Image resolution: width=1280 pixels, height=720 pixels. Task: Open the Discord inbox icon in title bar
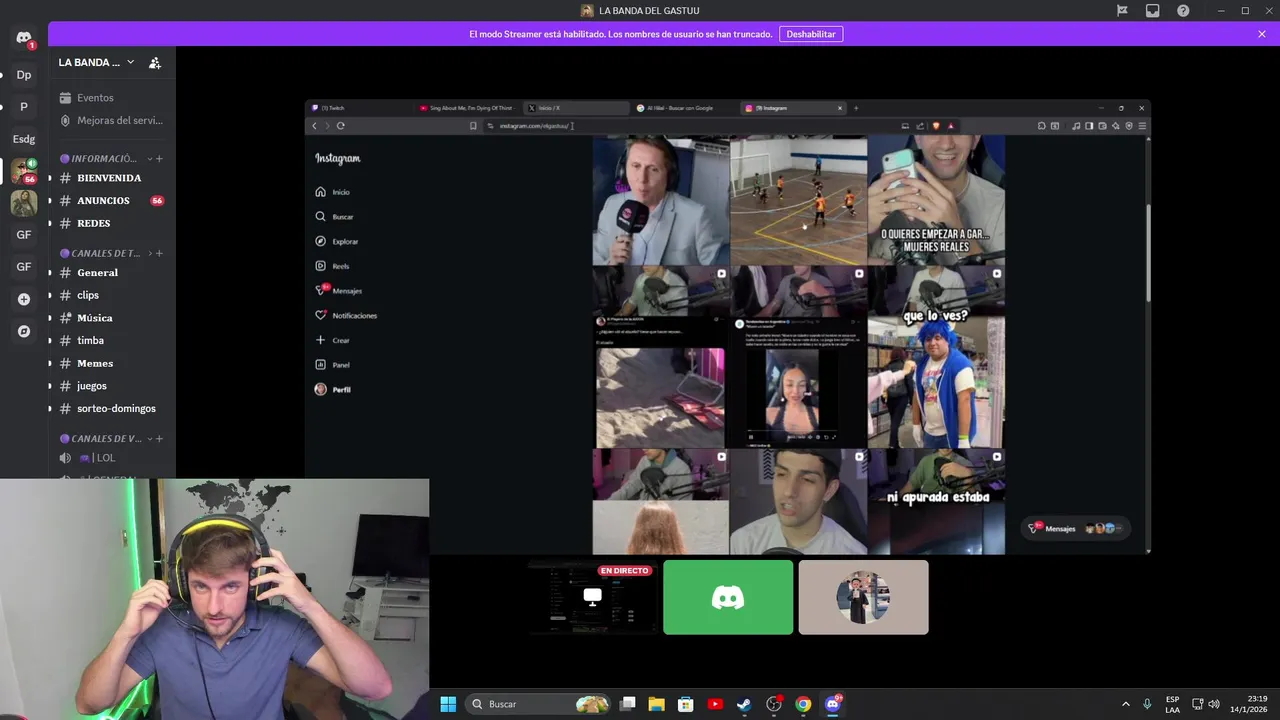pyautogui.click(x=1153, y=11)
